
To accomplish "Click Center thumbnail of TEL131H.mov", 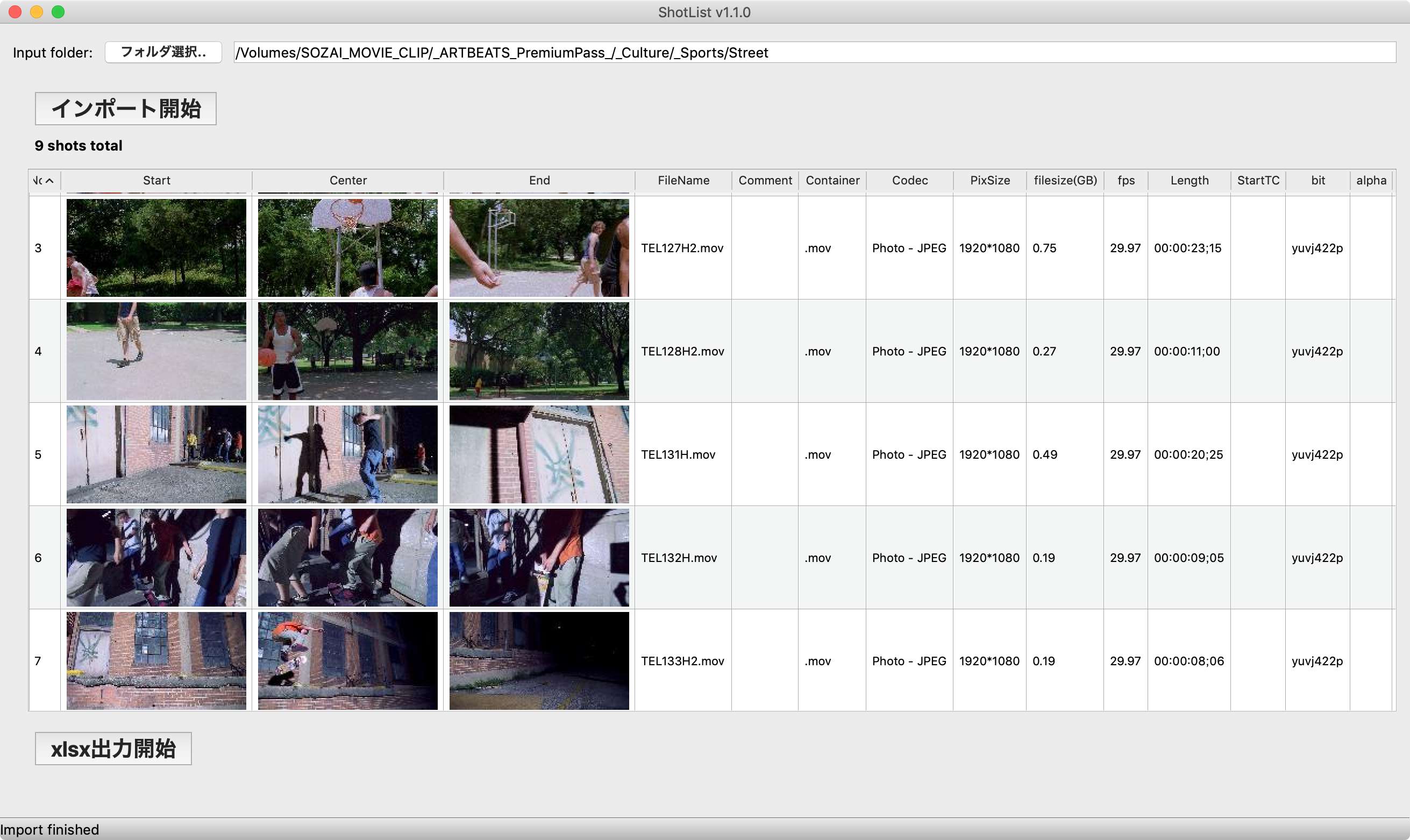I will (347, 454).
